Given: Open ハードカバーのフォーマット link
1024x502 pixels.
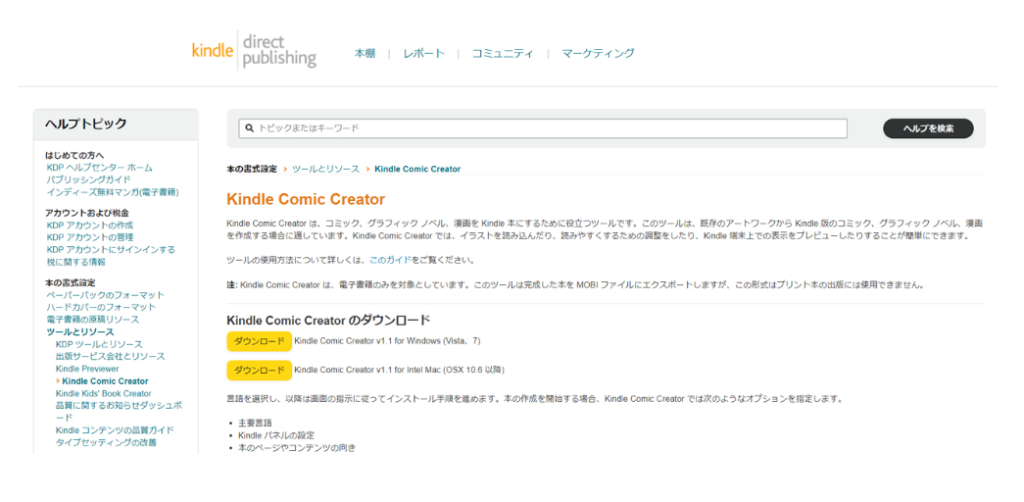Looking at the screenshot, I should point(101,307).
